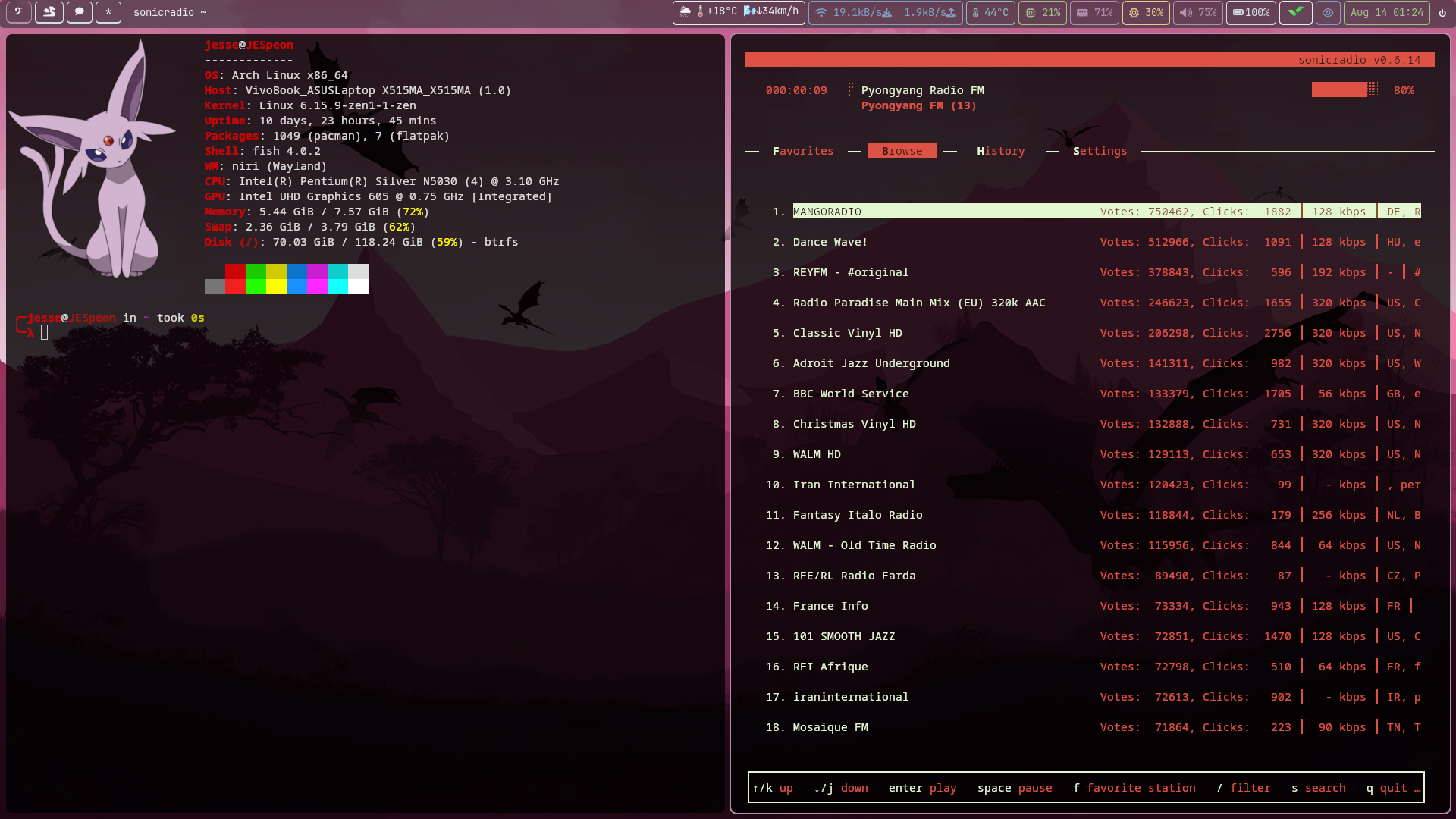Select the iraninternational station
Viewport: 1456px width, 819px height.
tap(1094, 697)
